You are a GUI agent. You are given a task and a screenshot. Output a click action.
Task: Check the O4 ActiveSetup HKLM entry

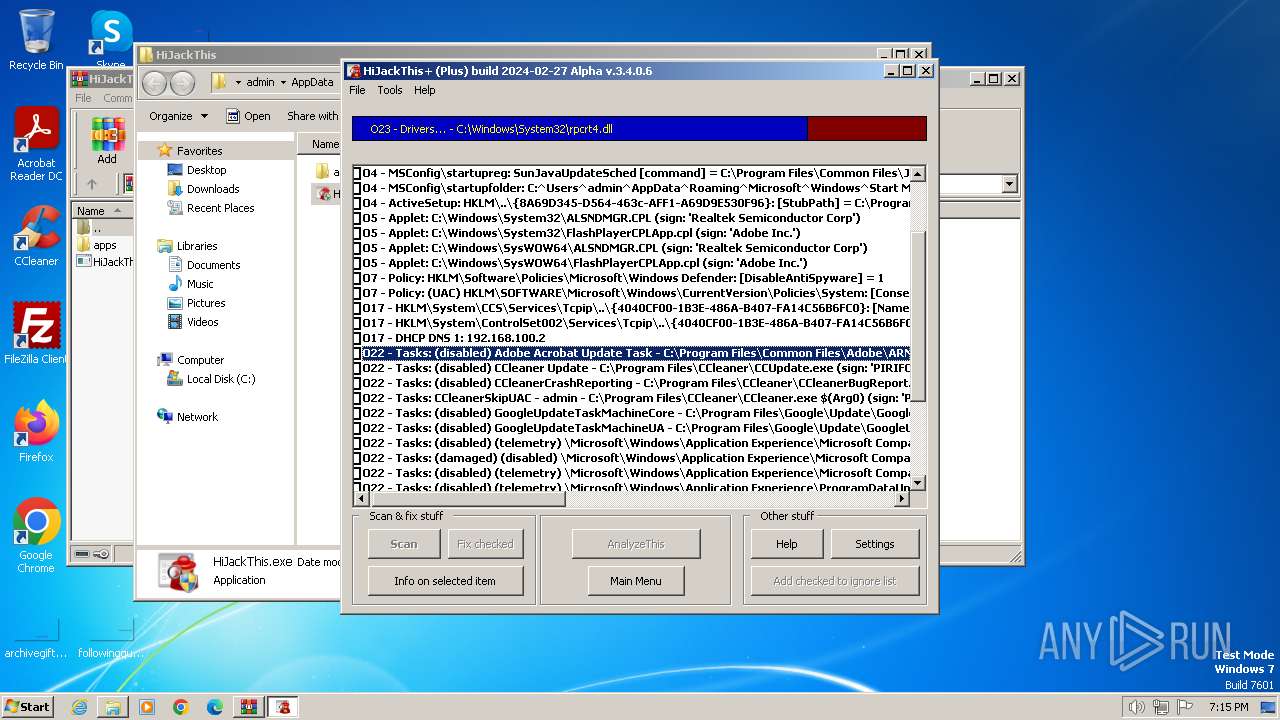(358, 203)
